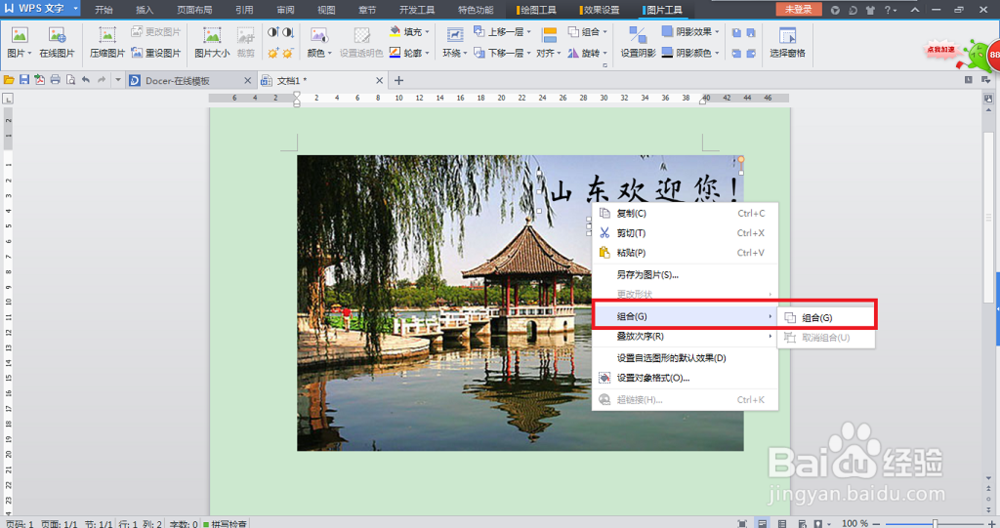The width and height of the screenshot is (1000, 528).
Task: Expand Send Backward (下移一层) dropdown
Action: [x=529, y=53]
